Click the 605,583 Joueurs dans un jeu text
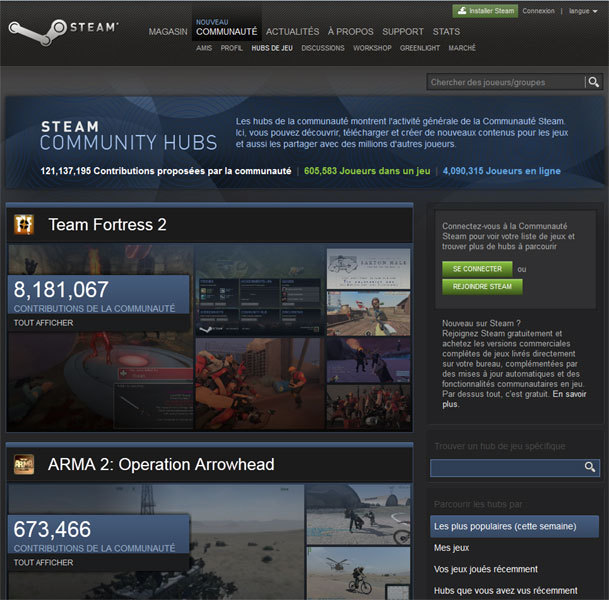 click(x=367, y=171)
